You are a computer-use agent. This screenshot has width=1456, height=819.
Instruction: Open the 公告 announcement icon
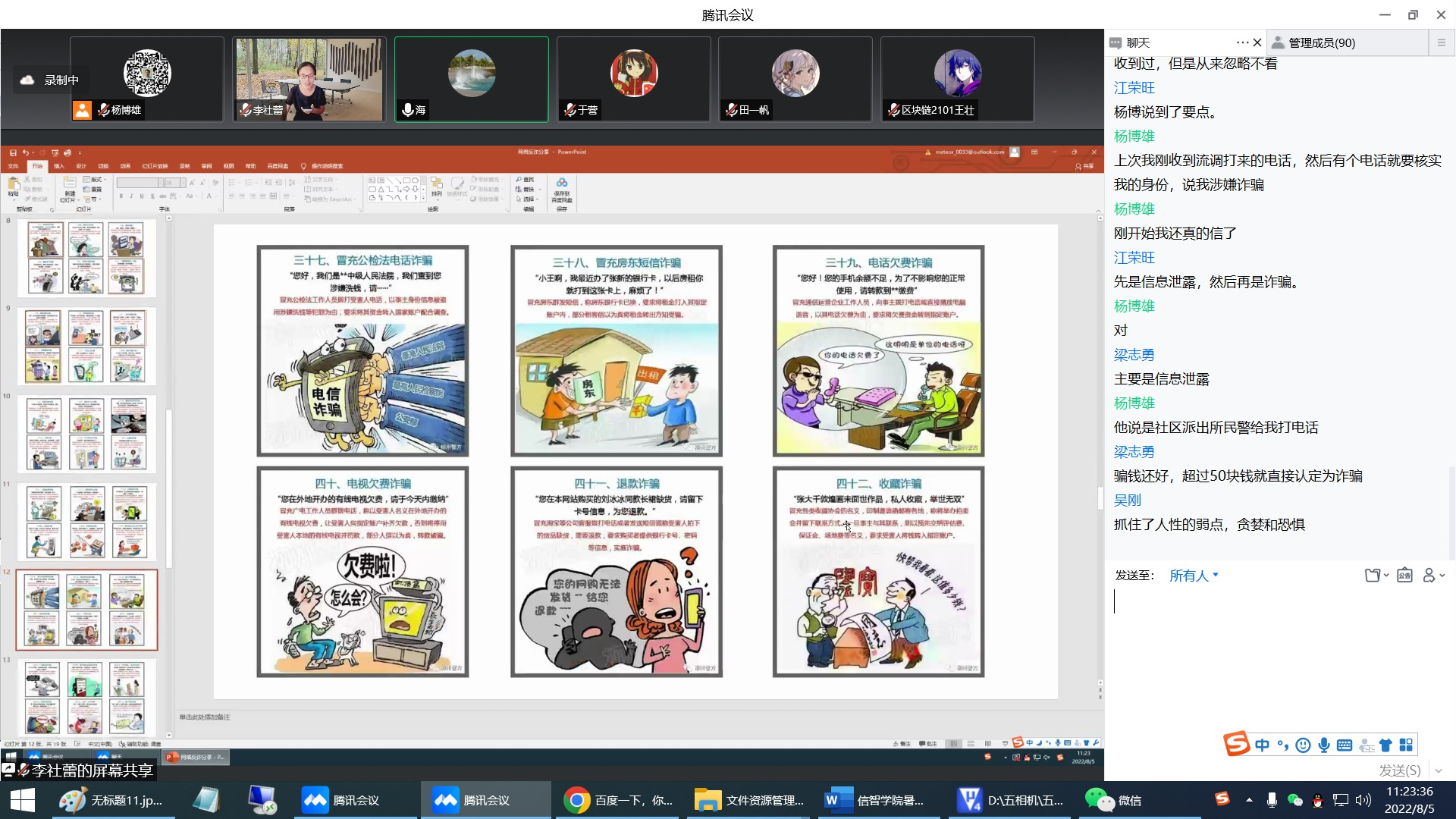(x=1404, y=576)
